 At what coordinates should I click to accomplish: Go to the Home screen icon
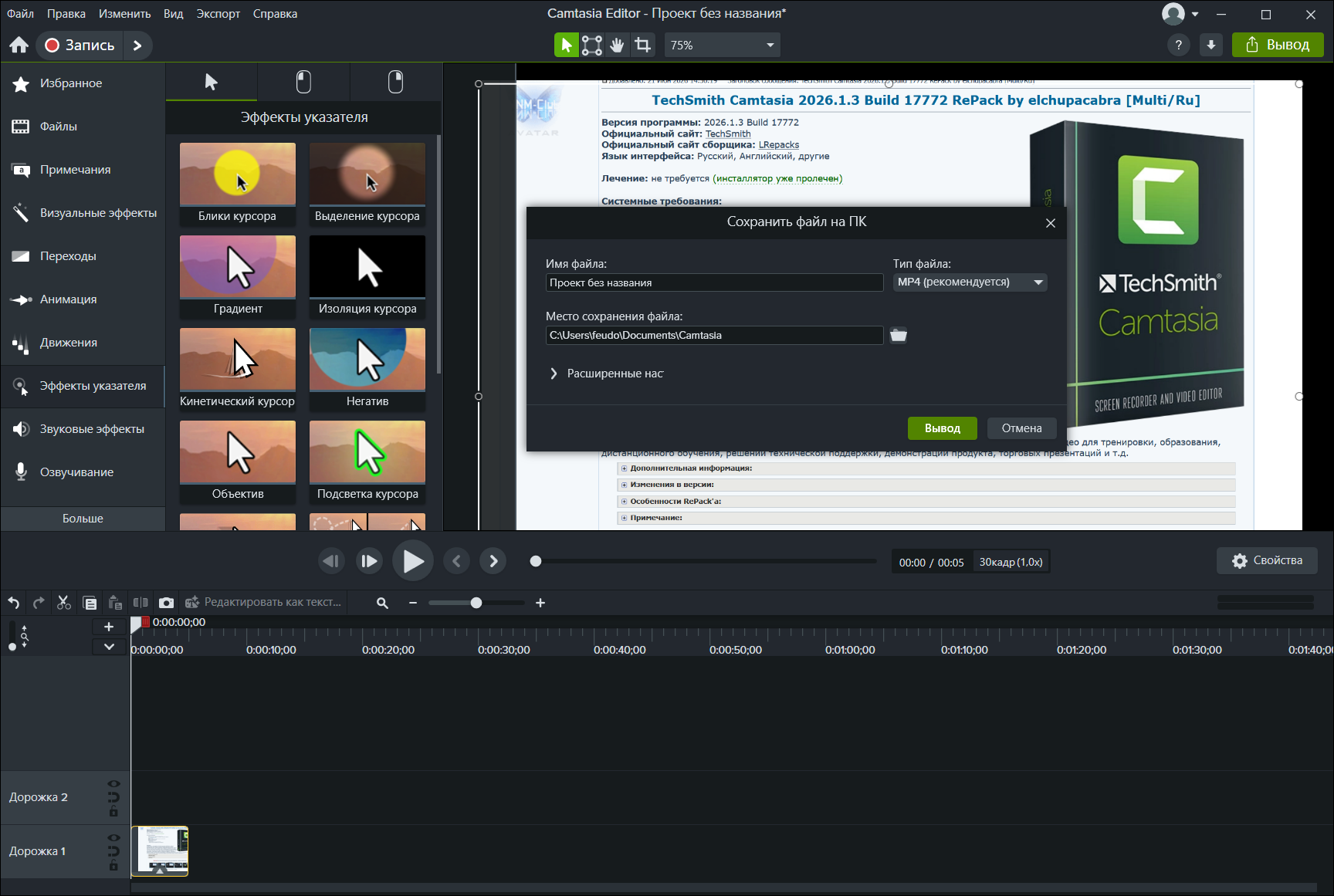click(x=19, y=45)
